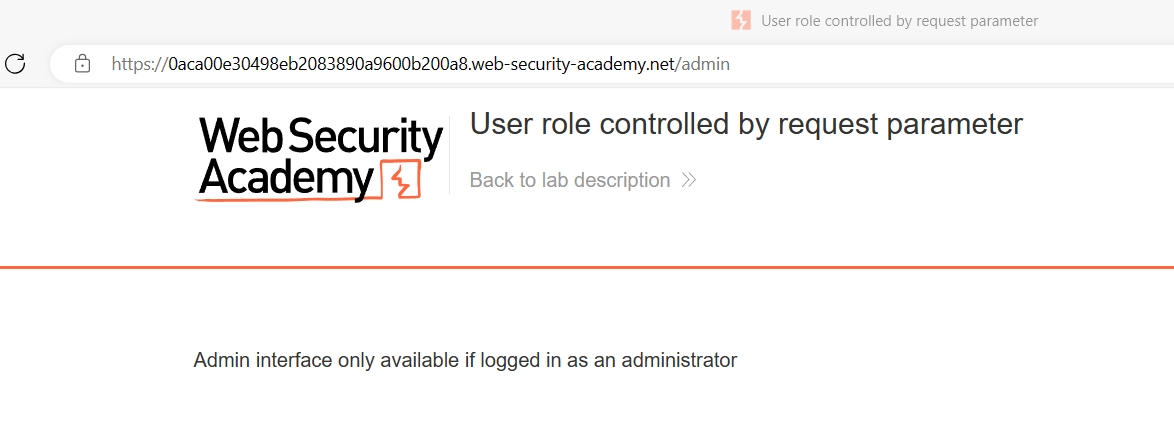Select the 'User role controlled by request parameter' browser tab
This screenshot has height=437, width=1174.
[x=885, y=21]
